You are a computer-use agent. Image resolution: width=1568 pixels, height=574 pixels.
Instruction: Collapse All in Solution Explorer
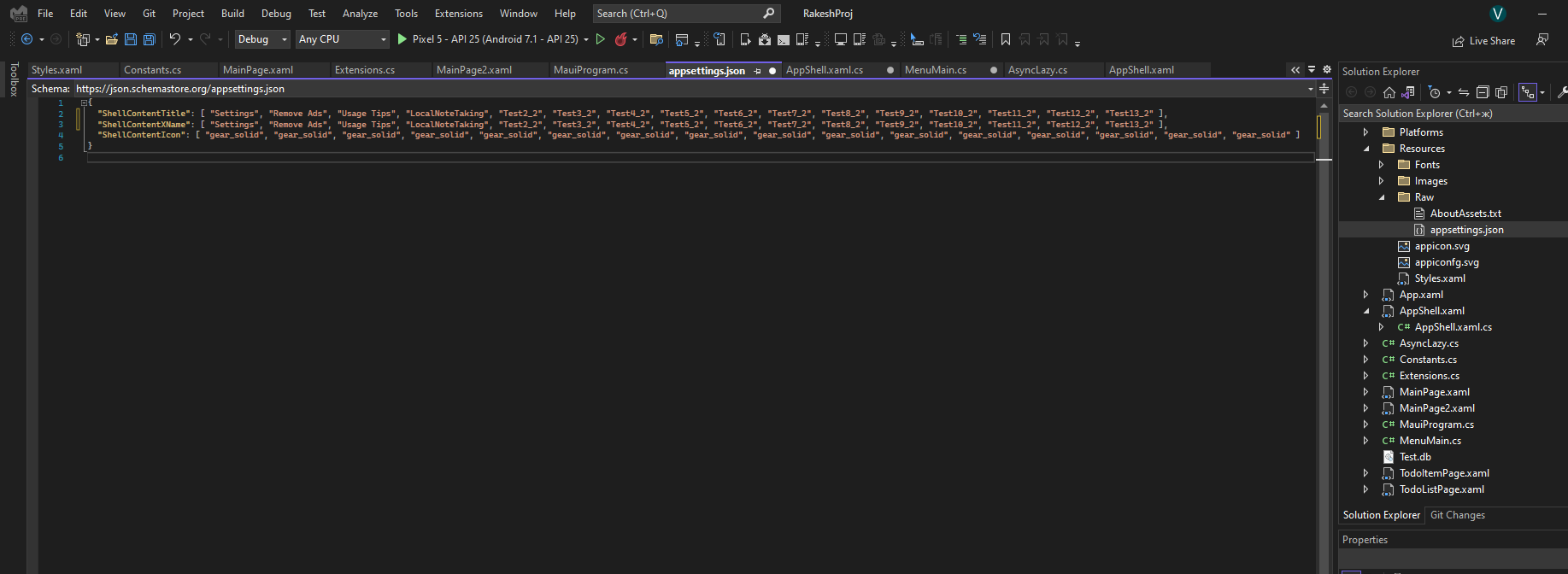[x=1483, y=92]
